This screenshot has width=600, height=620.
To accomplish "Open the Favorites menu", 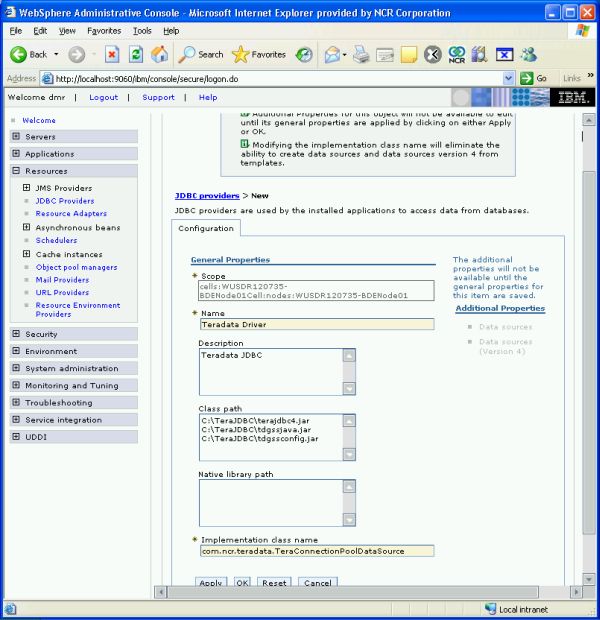I will [104, 31].
